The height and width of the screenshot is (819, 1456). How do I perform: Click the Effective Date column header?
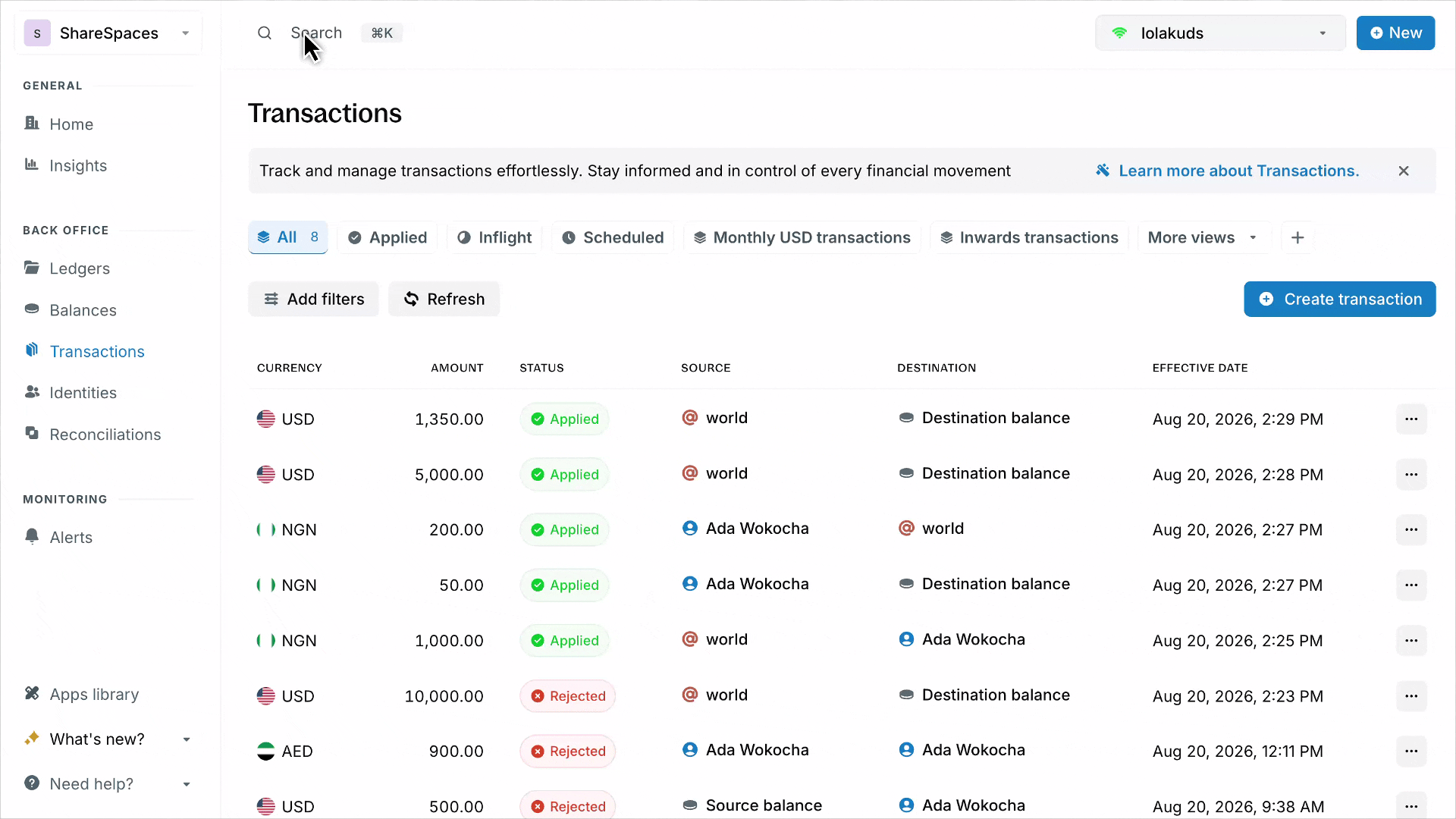point(1200,369)
